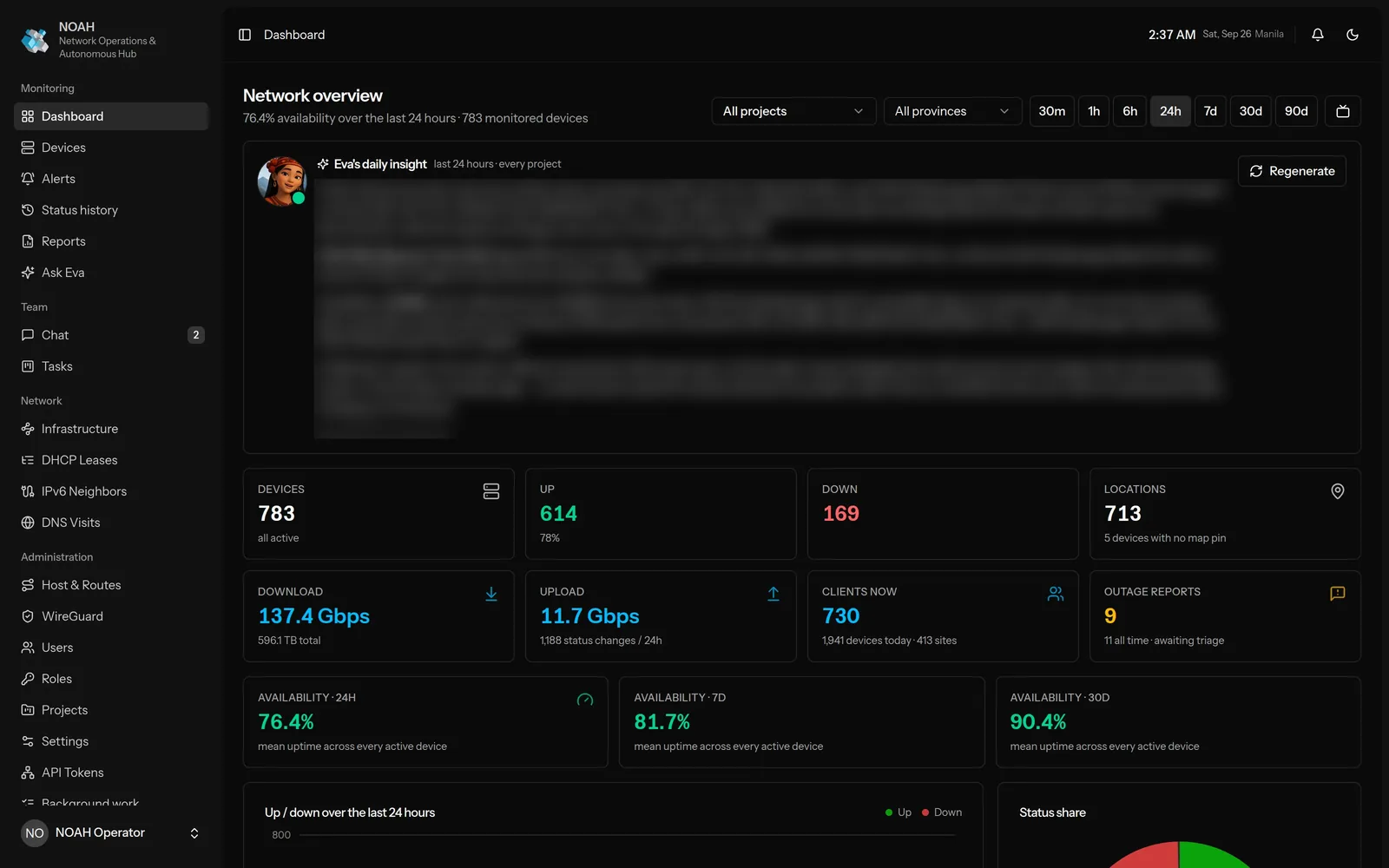Open the Reports page
The height and width of the screenshot is (868, 1389).
point(111,241)
